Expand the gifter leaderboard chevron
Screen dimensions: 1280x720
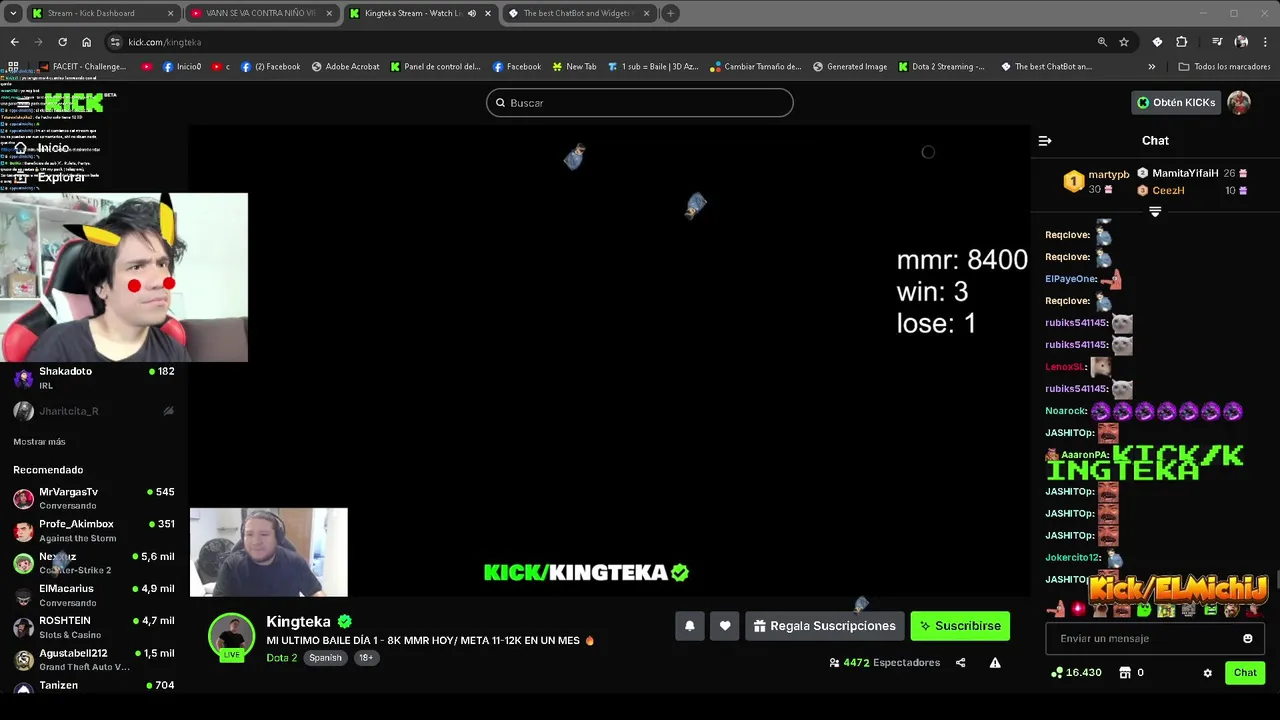[x=1155, y=212]
